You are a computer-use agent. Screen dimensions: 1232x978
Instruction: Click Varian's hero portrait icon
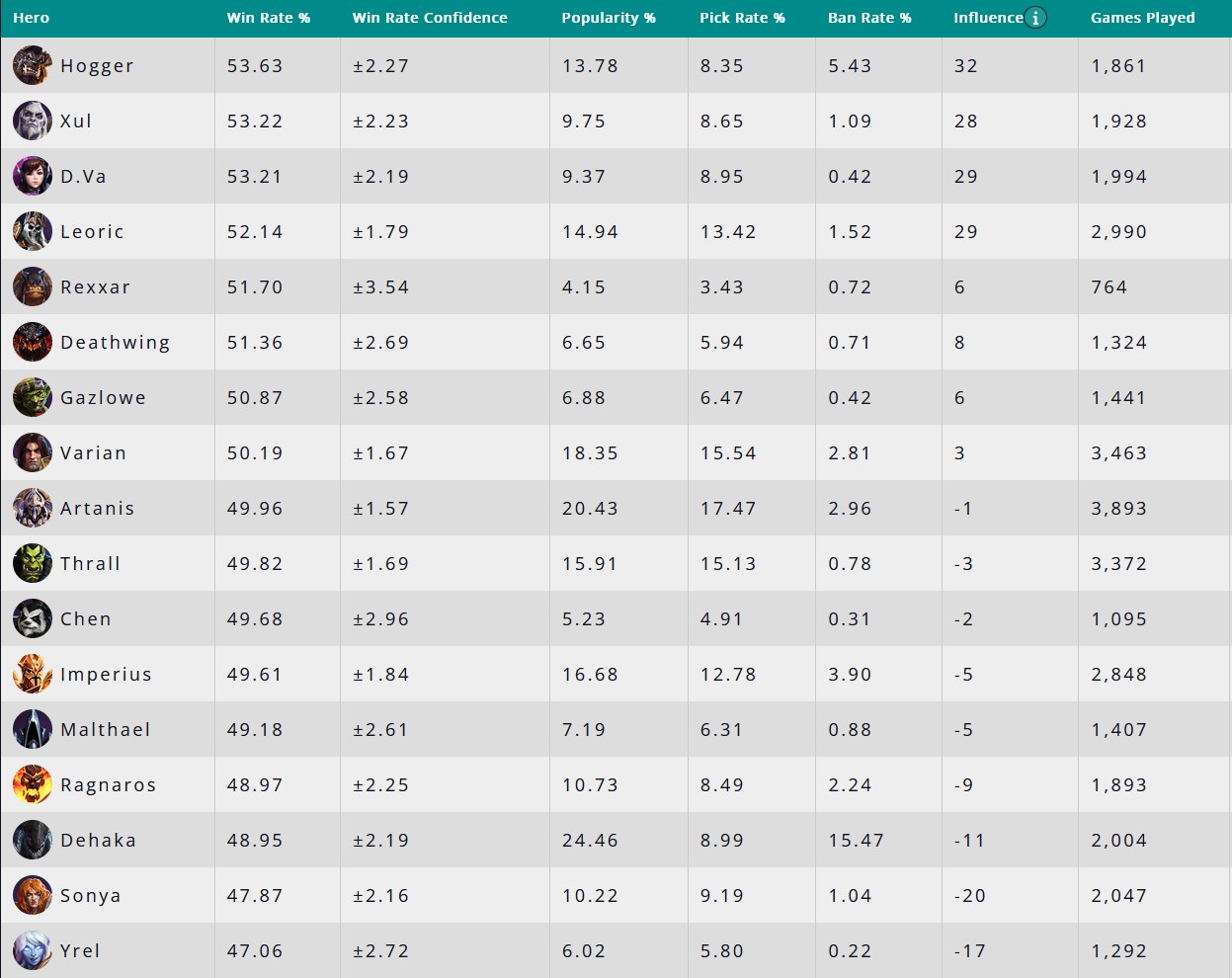pyautogui.click(x=33, y=452)
